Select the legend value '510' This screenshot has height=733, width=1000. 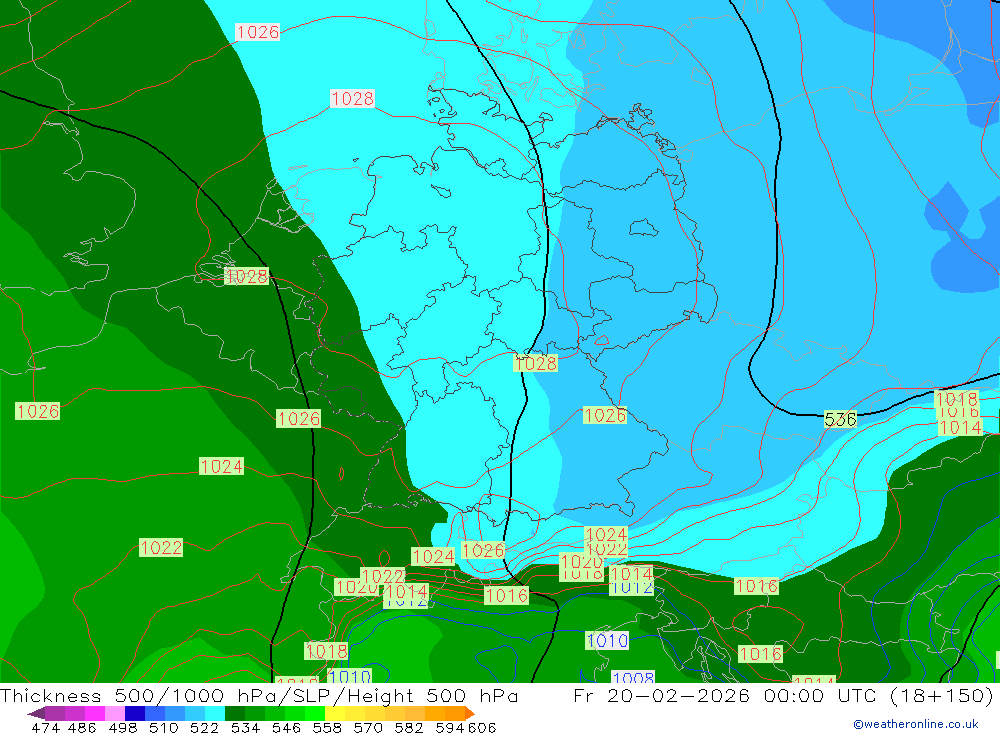(163, 727)
